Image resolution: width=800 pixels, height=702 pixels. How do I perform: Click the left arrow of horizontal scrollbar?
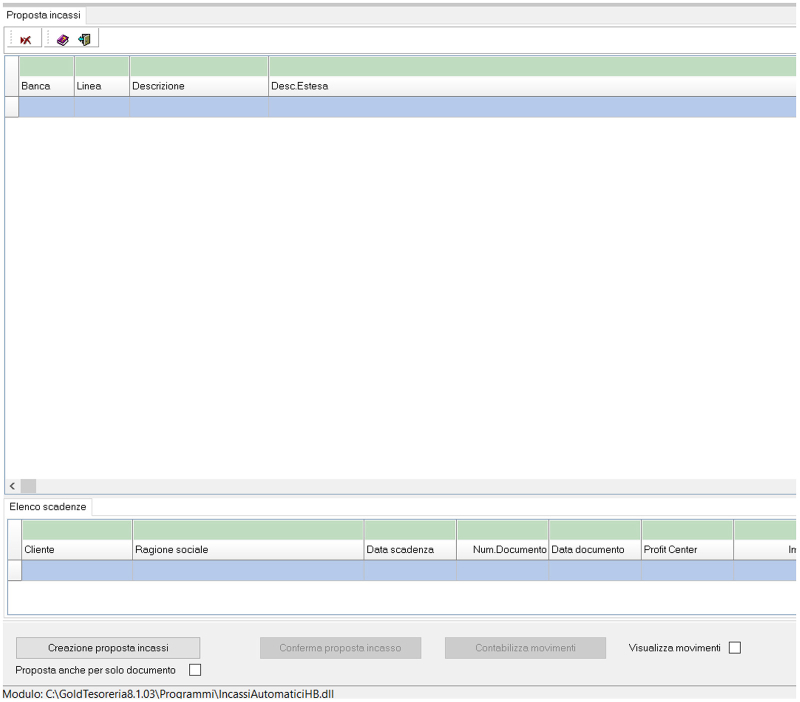[12, 485]
